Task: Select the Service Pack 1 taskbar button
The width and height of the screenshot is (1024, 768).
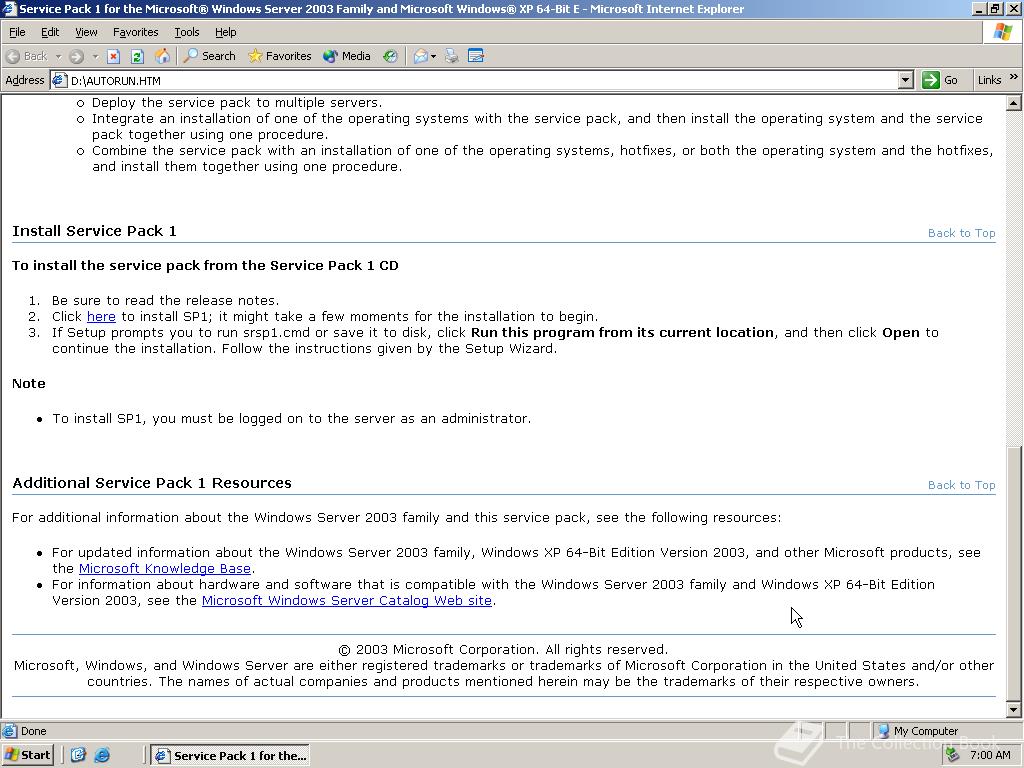Action: tap(230, 756)
